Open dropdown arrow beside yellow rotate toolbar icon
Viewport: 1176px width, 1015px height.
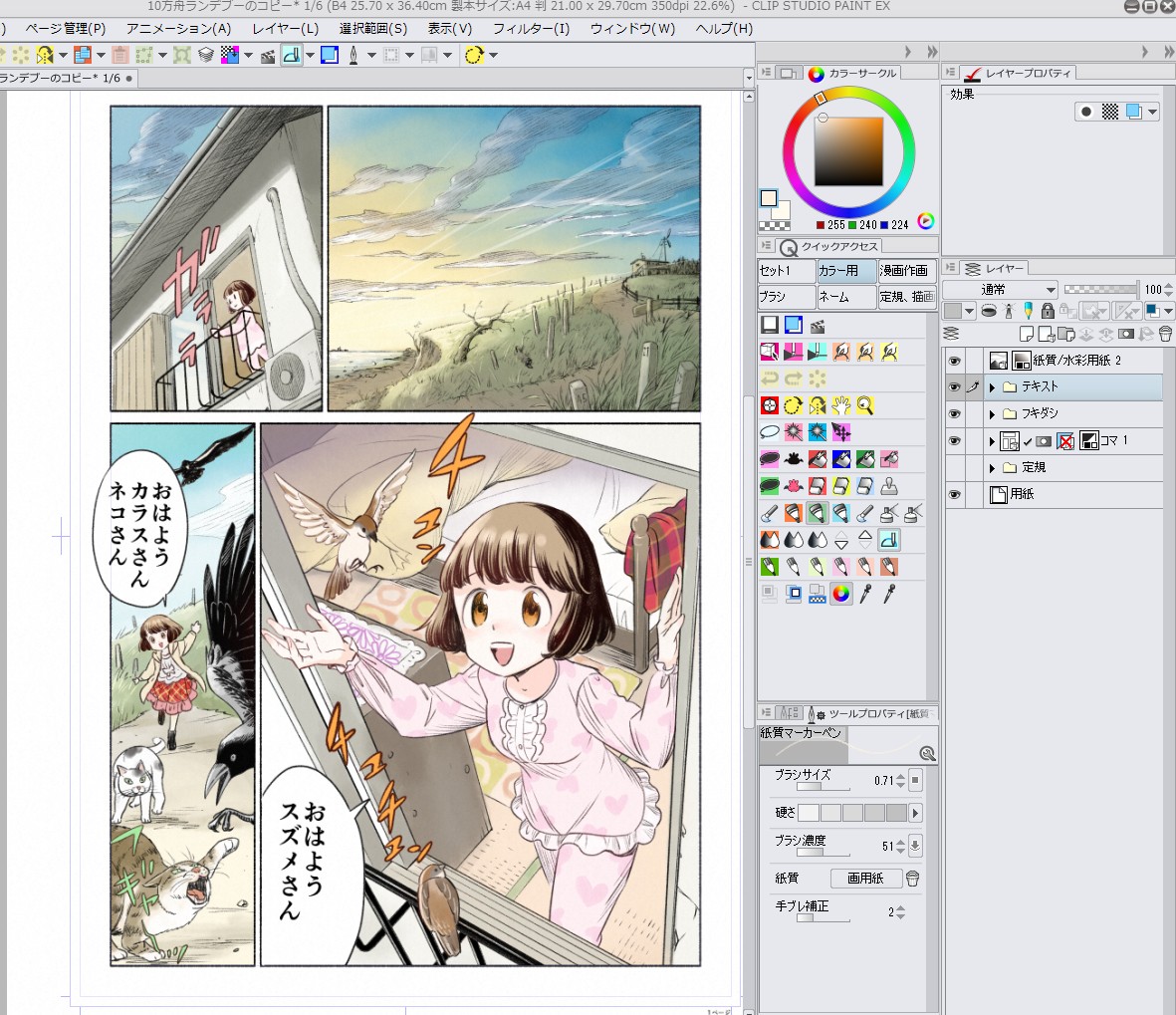(493, 55)
